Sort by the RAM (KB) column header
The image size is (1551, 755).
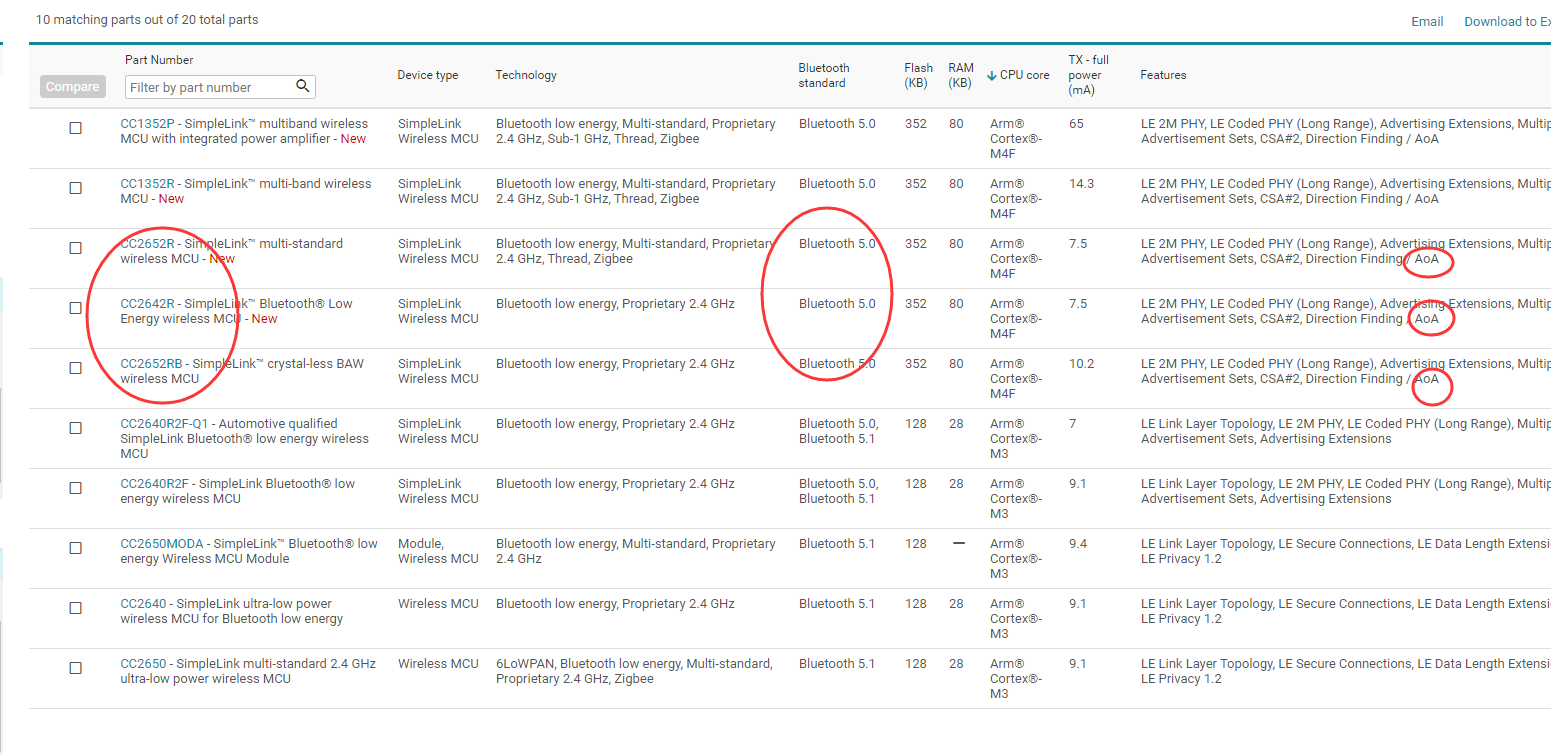(960, 75)
